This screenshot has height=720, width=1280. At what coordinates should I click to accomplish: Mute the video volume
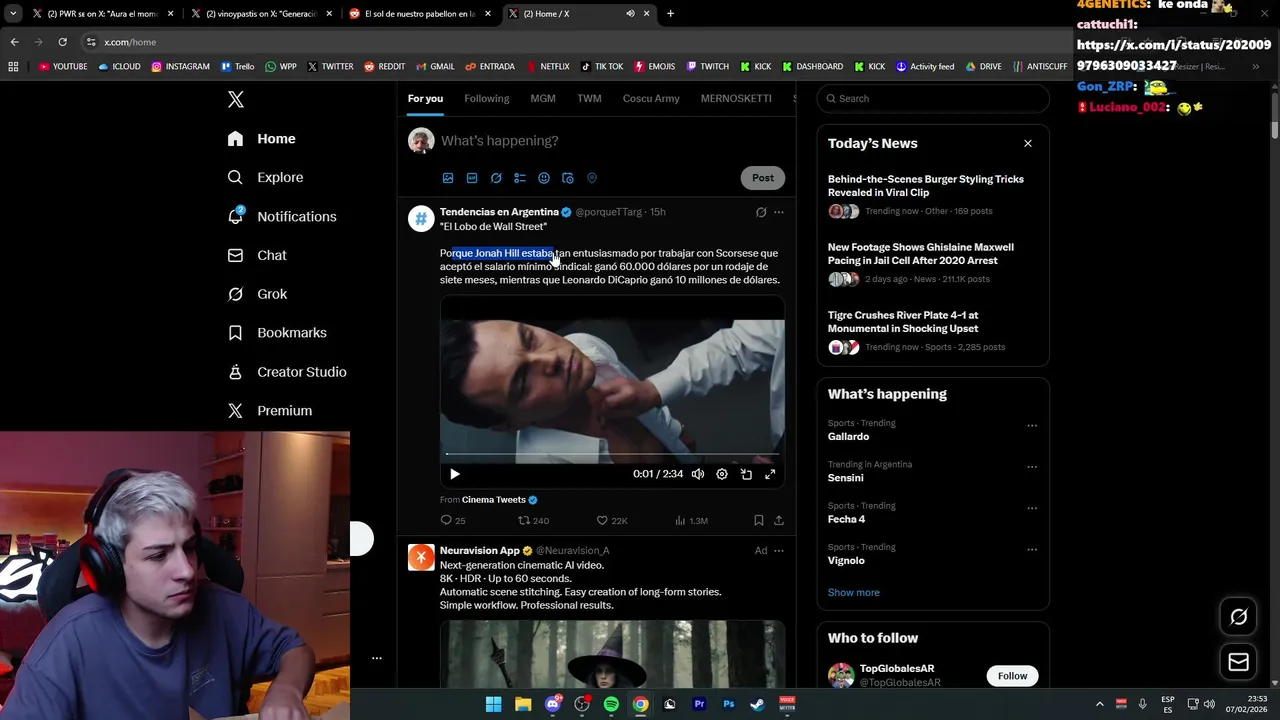click(698, 474)
